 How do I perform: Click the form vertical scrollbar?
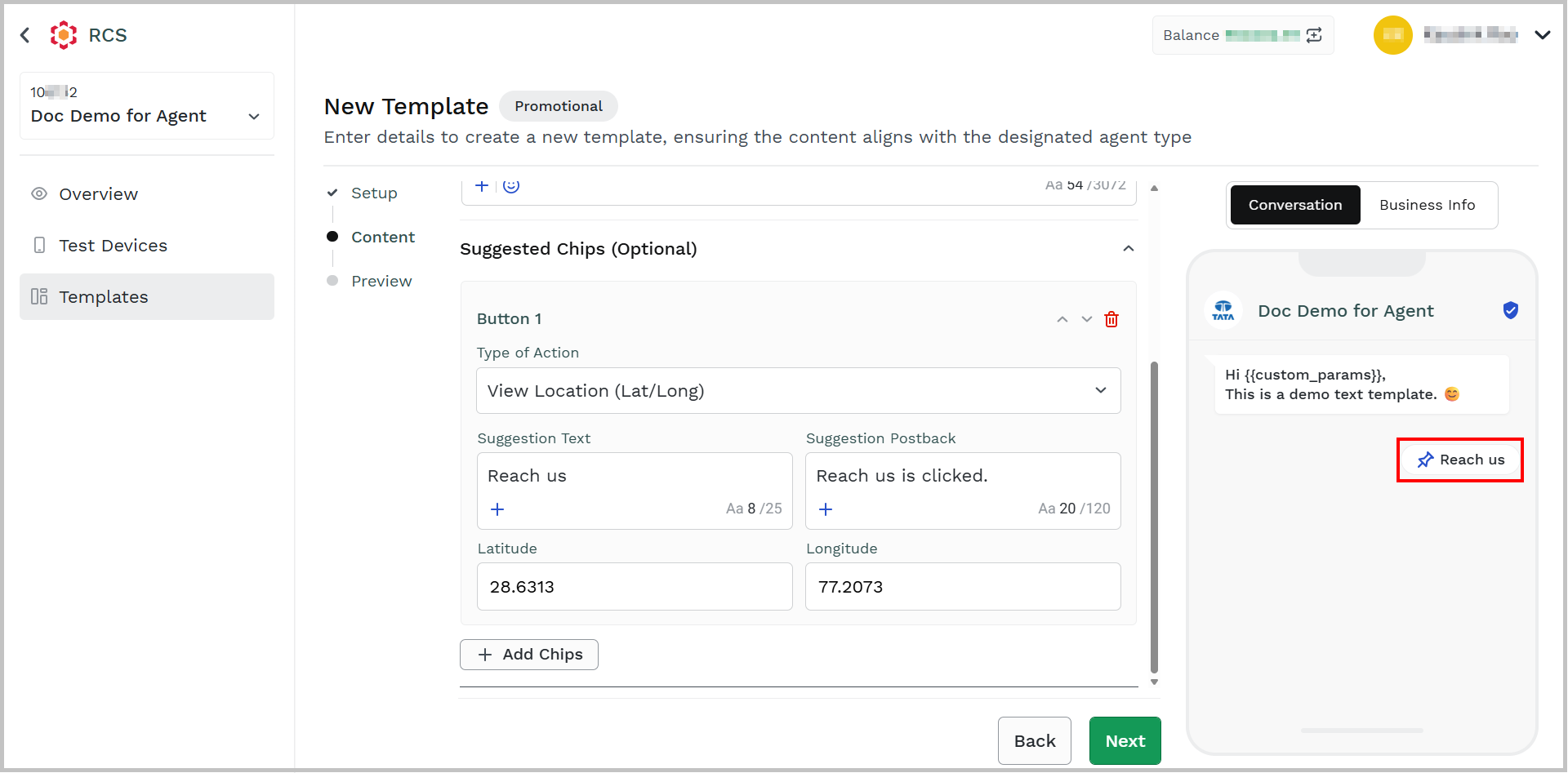1154,518
